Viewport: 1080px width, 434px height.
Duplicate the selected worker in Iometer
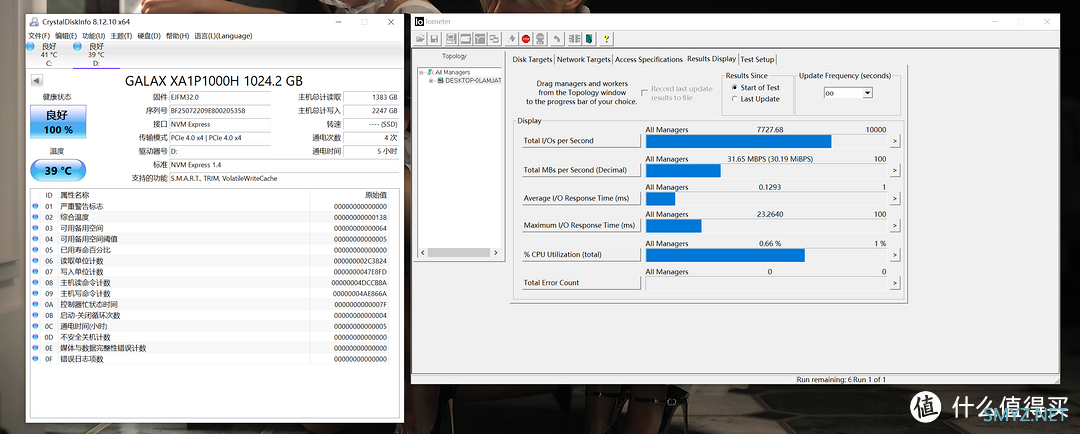tap(495, 39)
